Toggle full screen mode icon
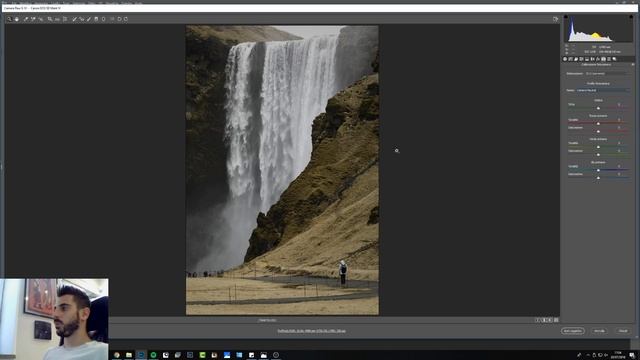Image resolution: width=640 pixels, height=360 pixels. click(556, 19)
